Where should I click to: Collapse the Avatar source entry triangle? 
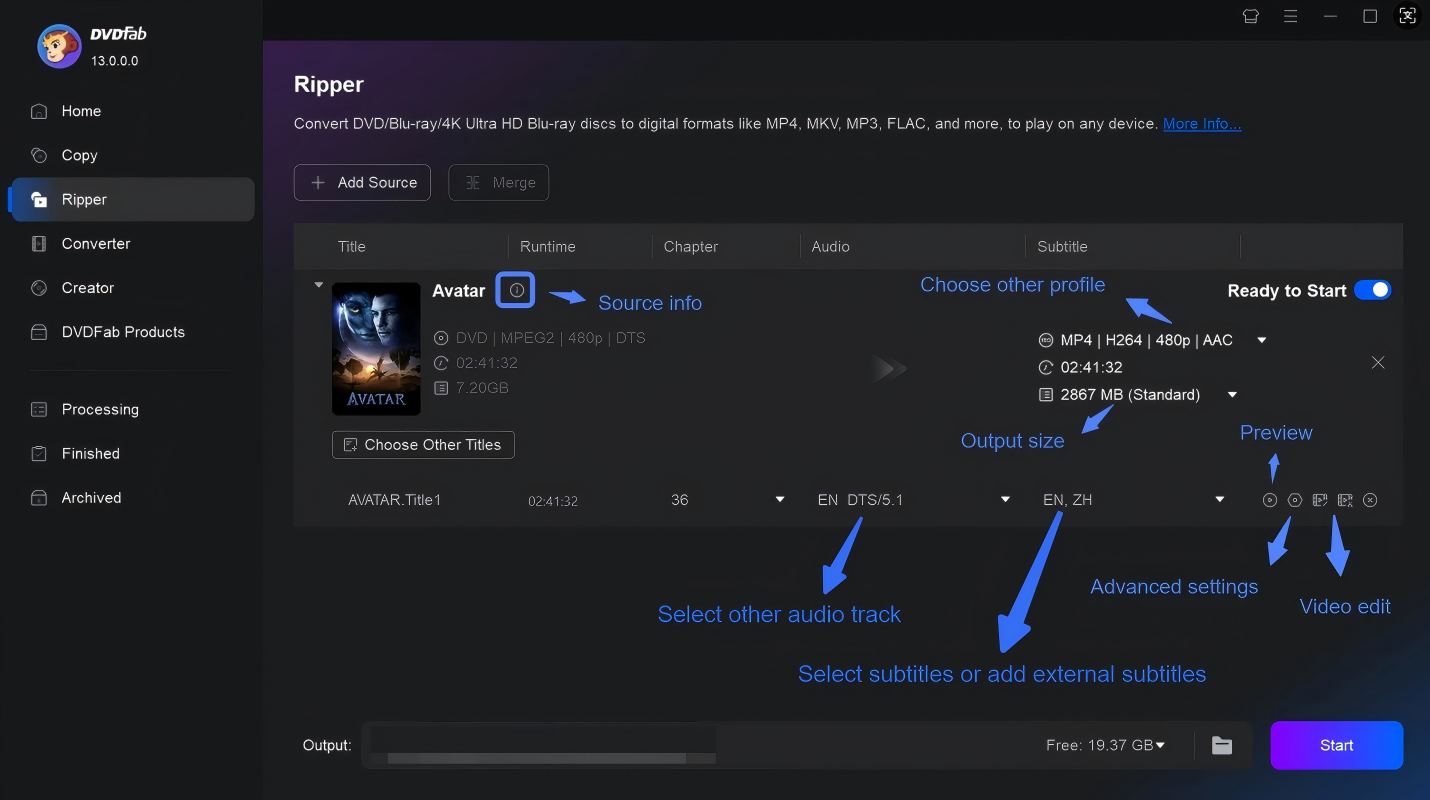pos(319,285)
